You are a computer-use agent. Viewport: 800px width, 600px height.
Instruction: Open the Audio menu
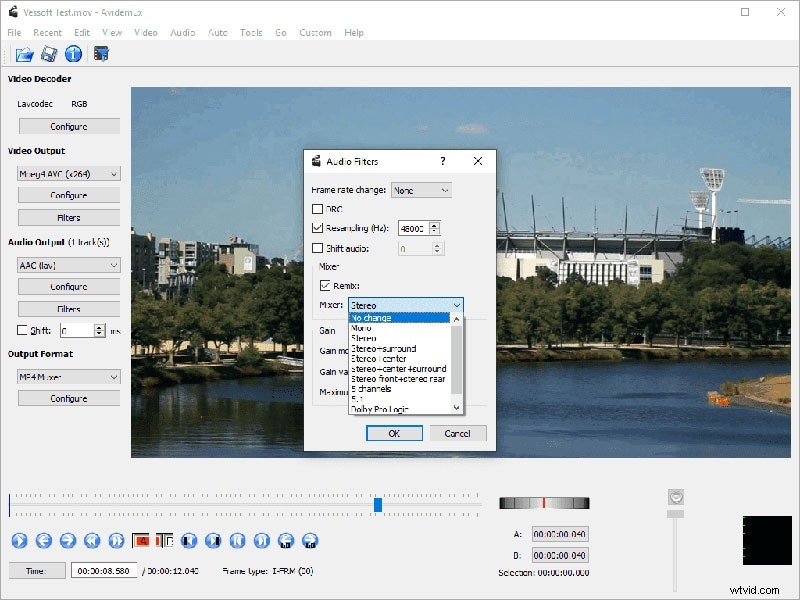pos(181,32)
